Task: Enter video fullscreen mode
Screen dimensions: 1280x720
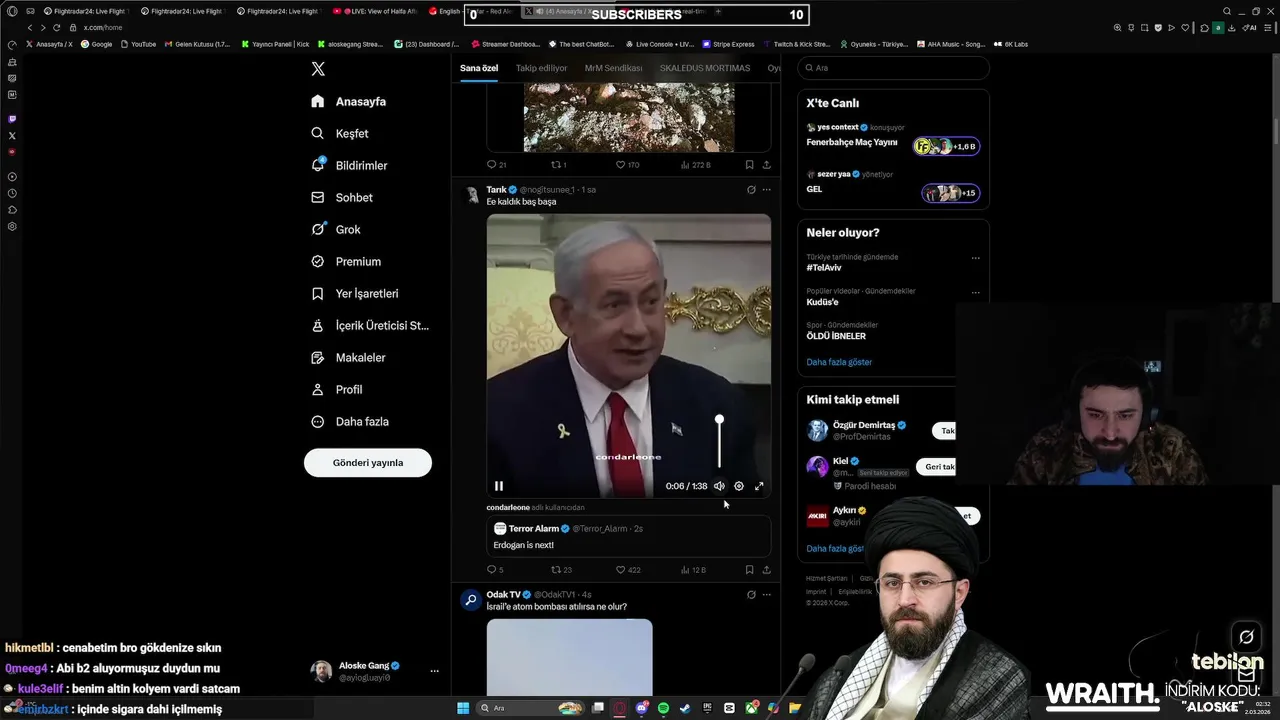Action: (759, 486)
